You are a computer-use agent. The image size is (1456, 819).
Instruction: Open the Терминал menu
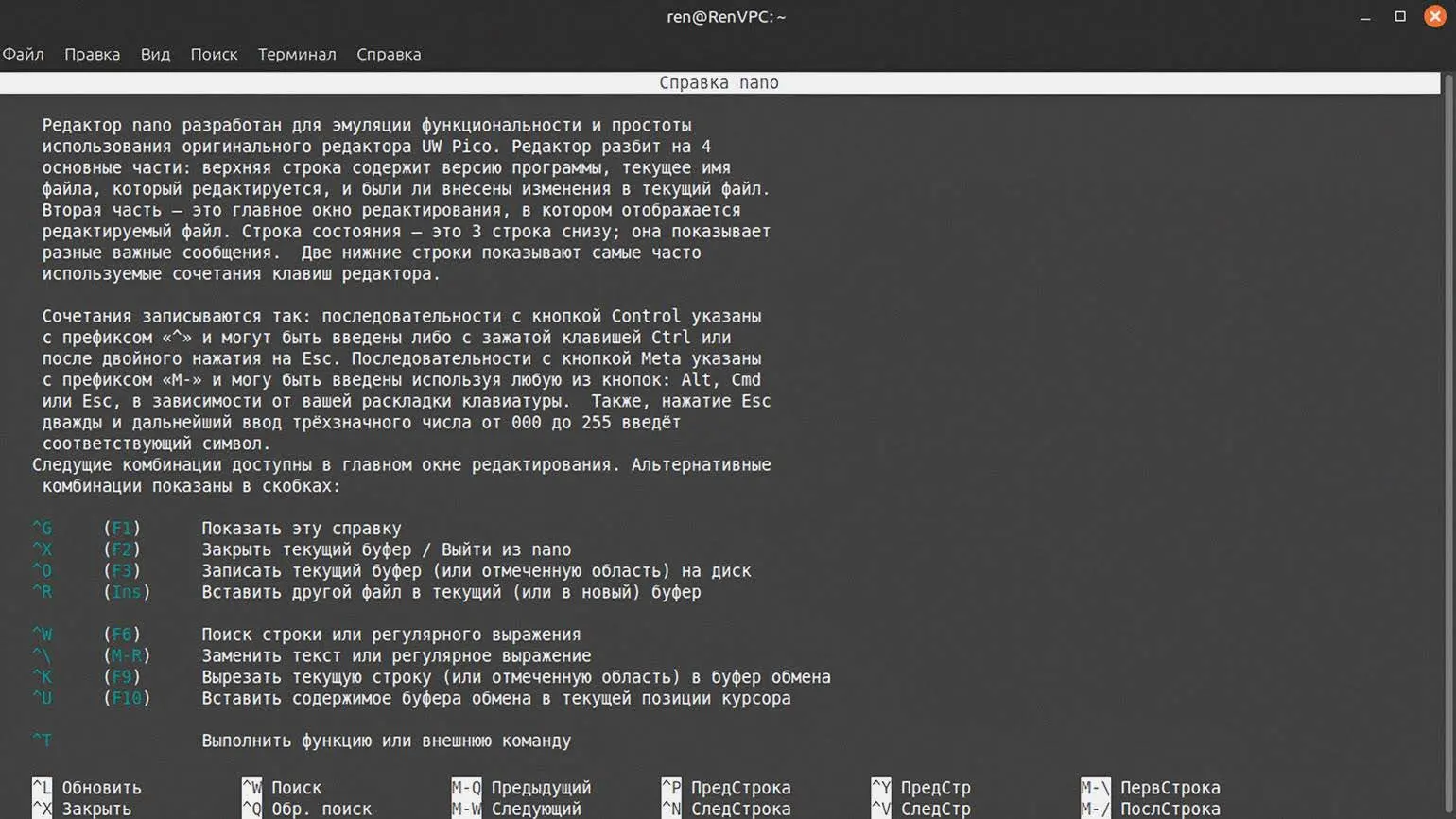[297, 55]
